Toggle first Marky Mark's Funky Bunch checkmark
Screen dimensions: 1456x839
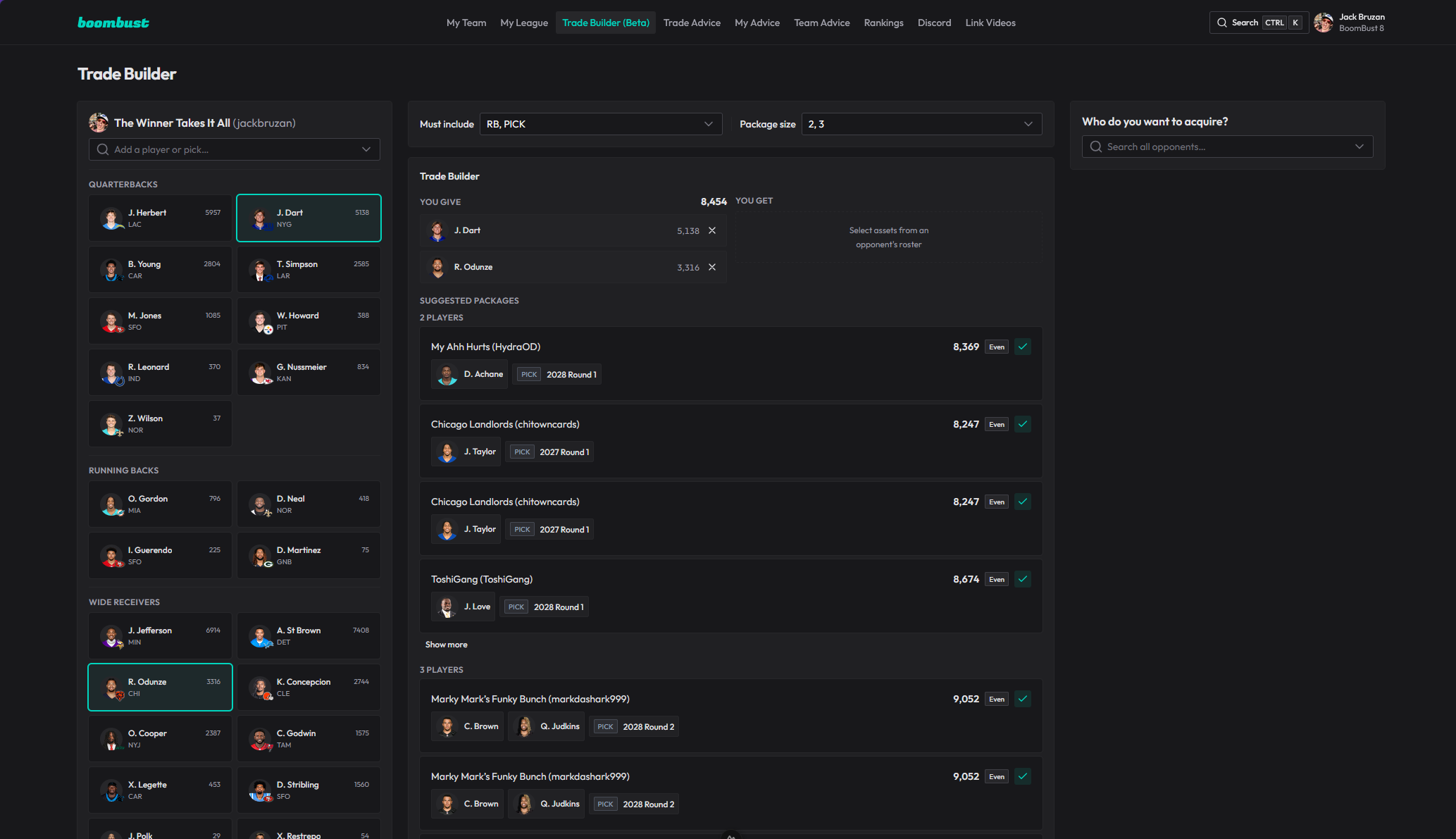(1023, 699)
